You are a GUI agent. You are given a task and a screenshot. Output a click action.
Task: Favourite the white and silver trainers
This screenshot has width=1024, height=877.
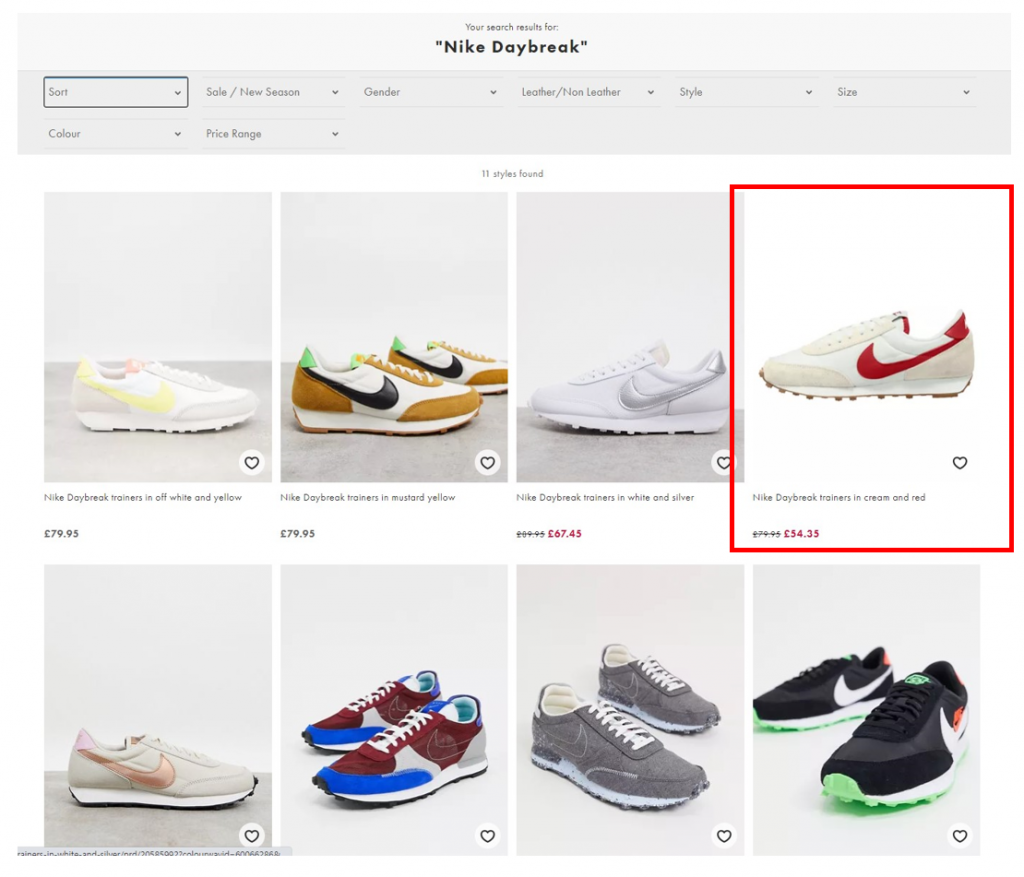[724, 463]
